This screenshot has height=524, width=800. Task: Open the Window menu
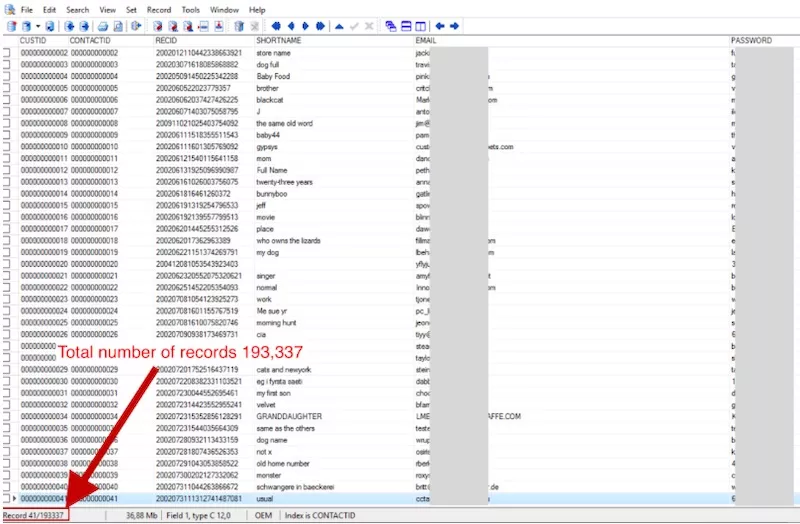(224, 10)
